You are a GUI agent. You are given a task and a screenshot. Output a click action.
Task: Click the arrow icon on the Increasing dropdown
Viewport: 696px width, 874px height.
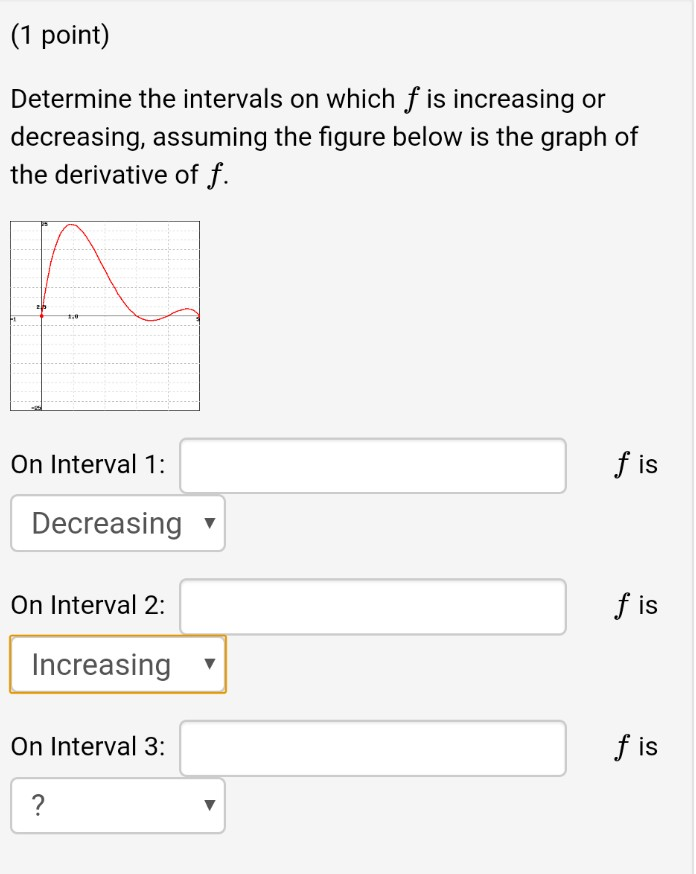(x=210, y=664)
